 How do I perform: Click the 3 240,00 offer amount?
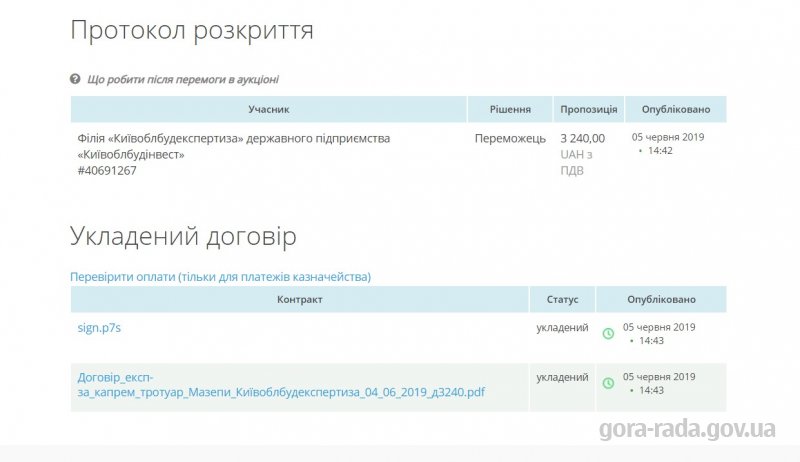[583, 139]
